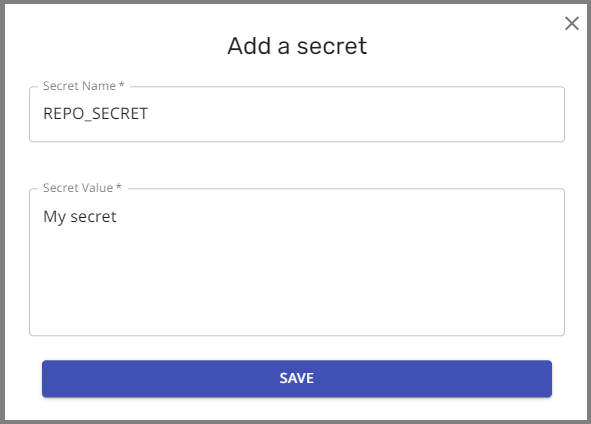
Task: Click the word Add in the dialog title
Action: 249,46
